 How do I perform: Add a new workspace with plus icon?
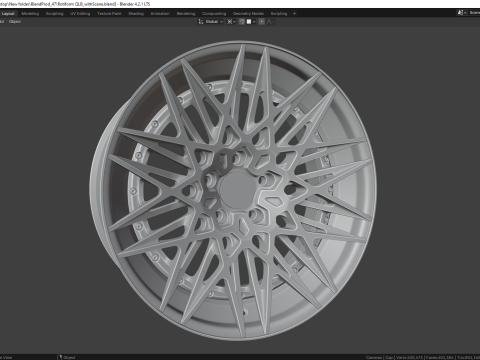coord(294,14)
